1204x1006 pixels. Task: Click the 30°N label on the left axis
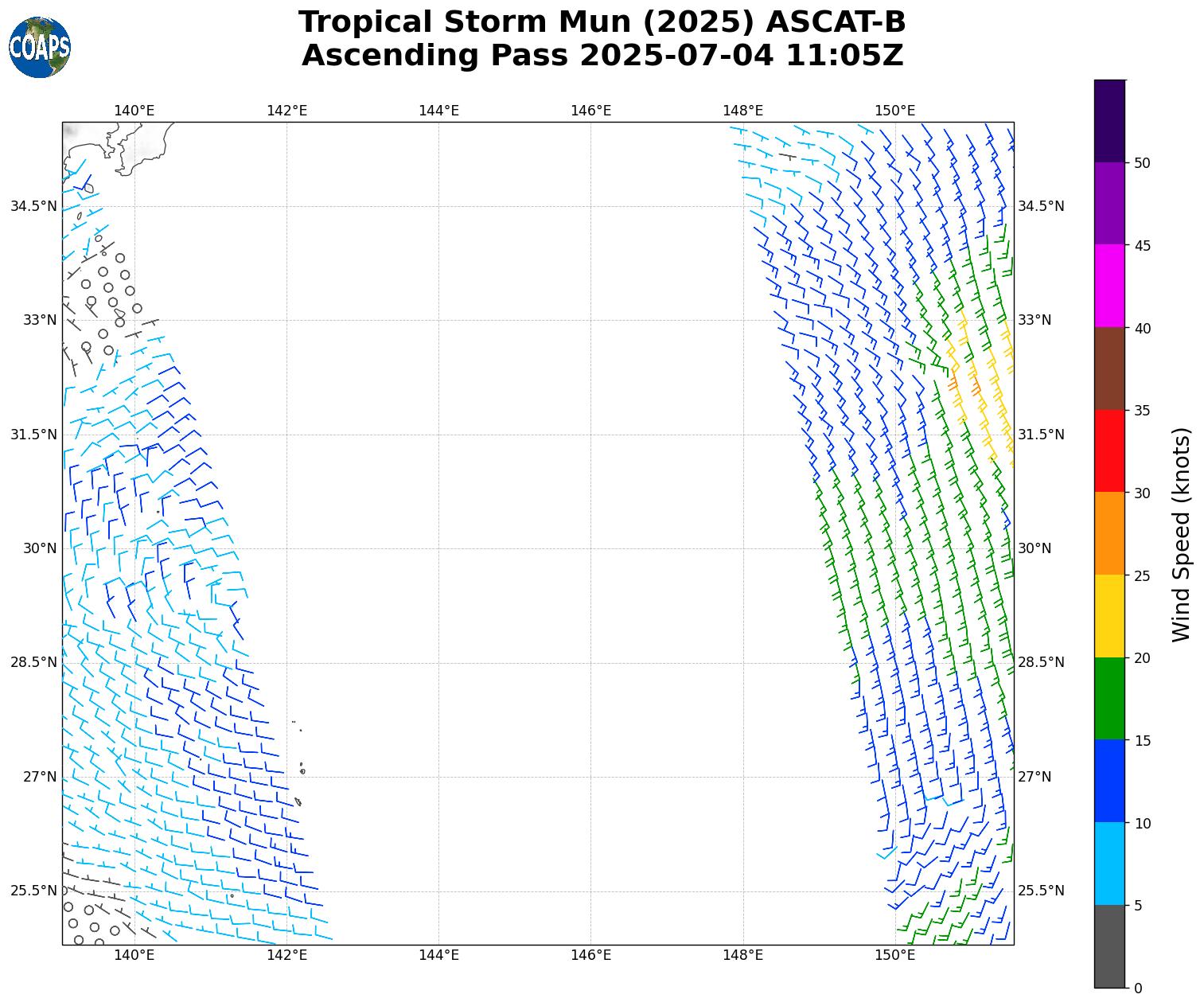40,548
